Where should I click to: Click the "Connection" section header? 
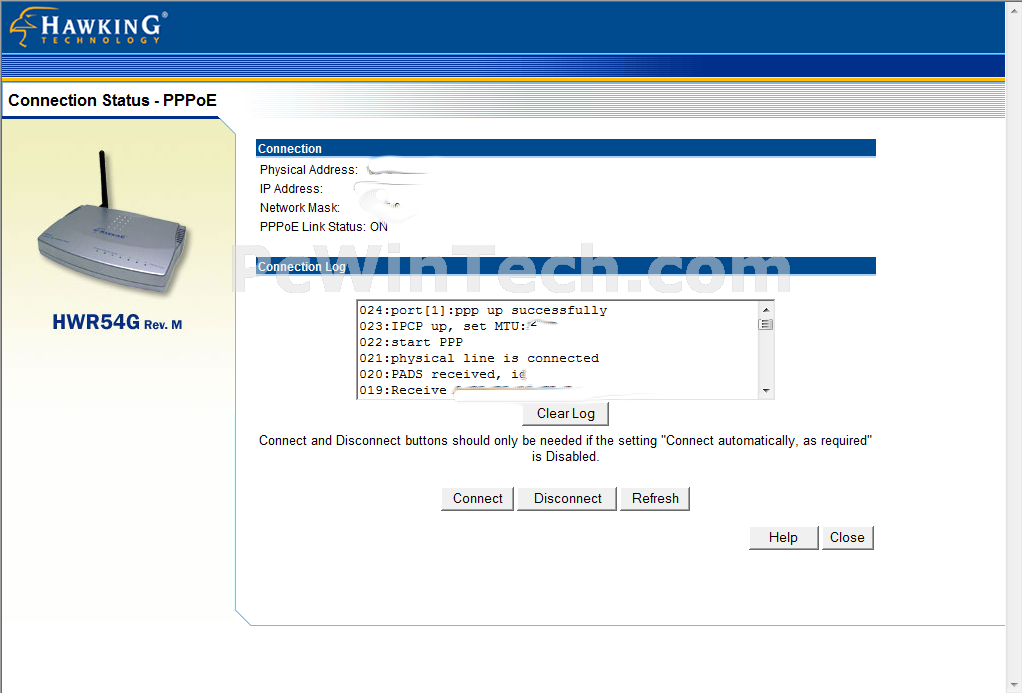pyautogui.click(x=566, y=148)
